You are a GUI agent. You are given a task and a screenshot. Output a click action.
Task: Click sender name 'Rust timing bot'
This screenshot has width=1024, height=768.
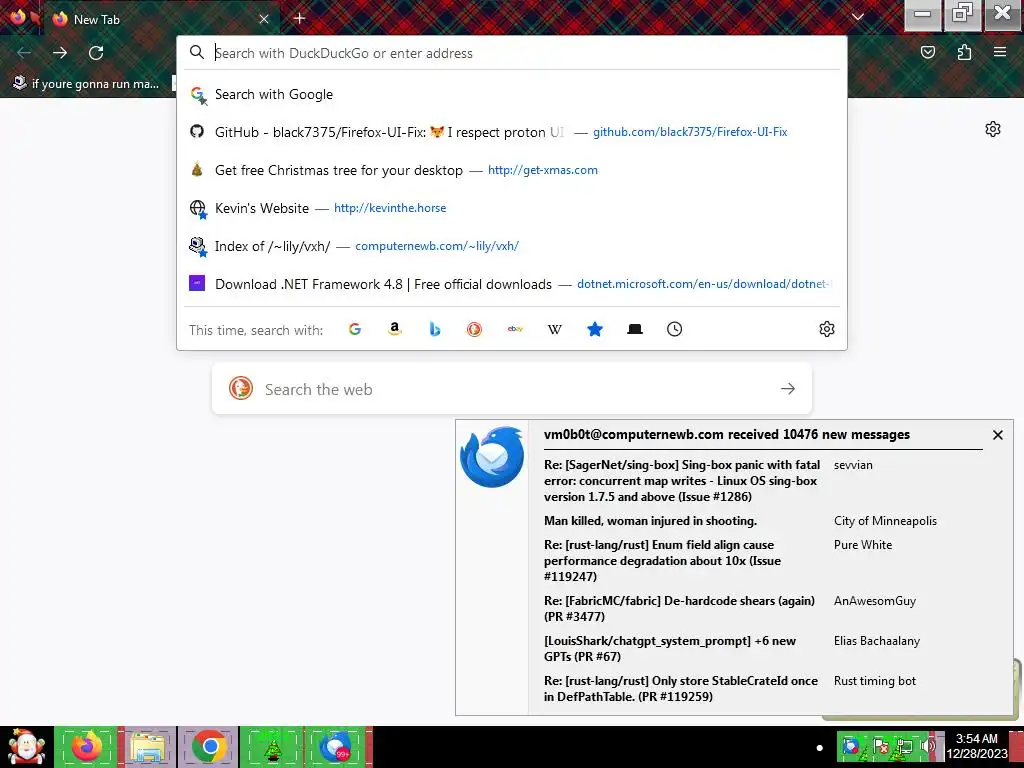[x=874, y=680]
